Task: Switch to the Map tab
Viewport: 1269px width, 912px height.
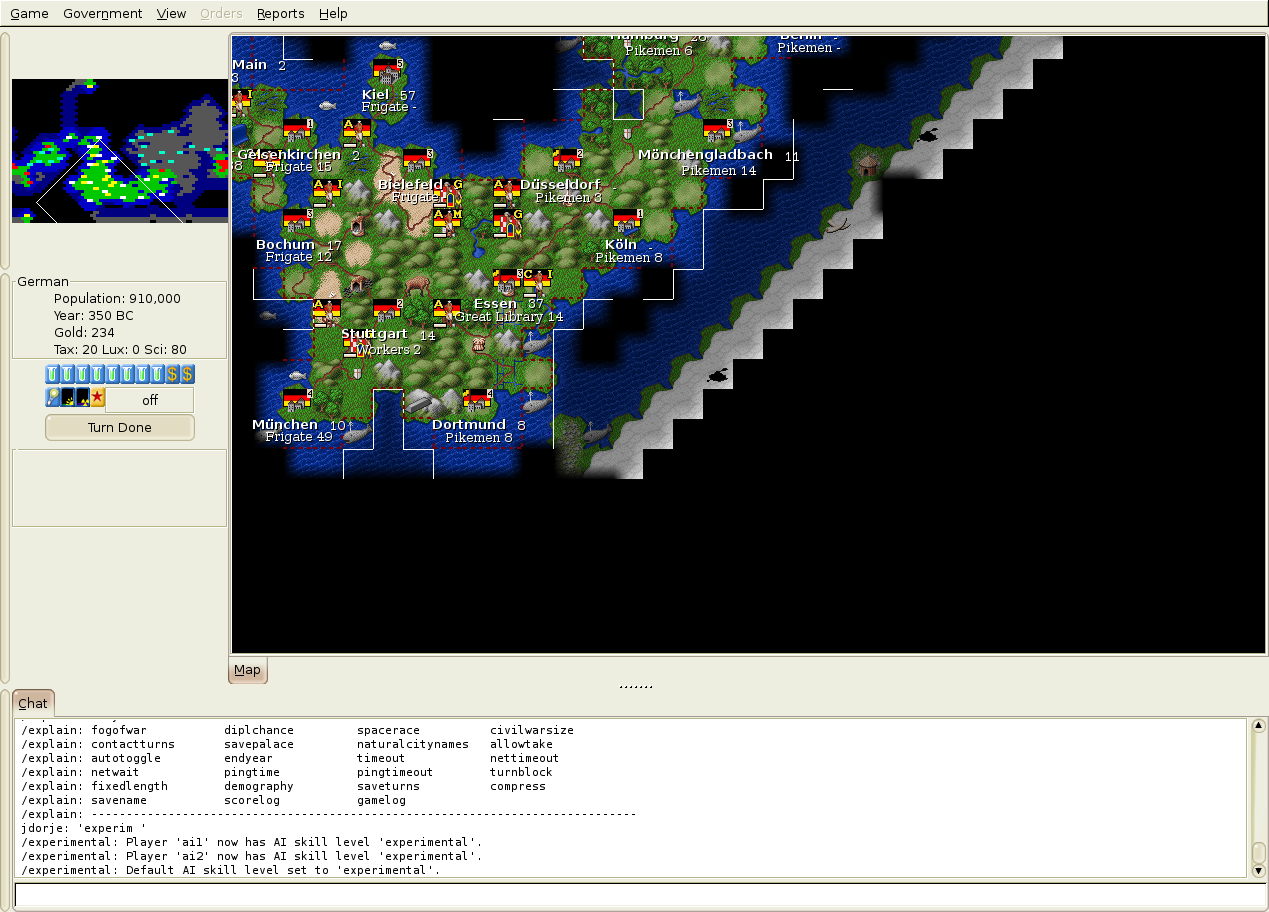Action: 247,670
